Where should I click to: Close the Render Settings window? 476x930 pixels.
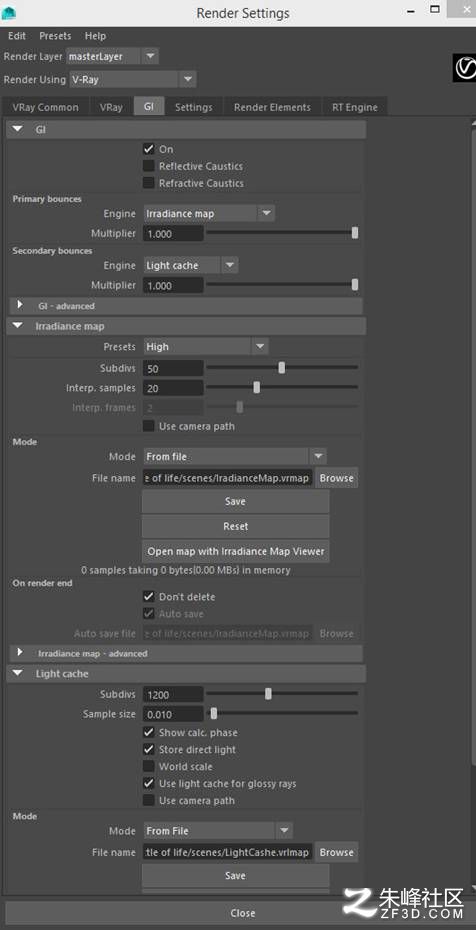click(243, 913)
